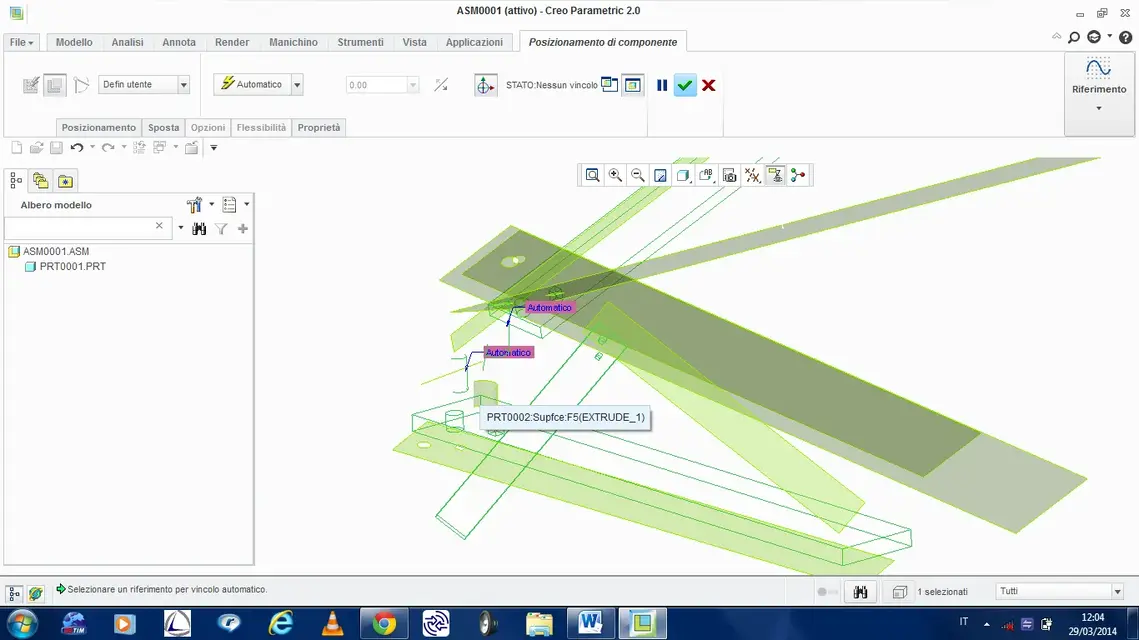Viewport: 1139px width, 640px height.
Task: Expand the Defin utente connection dropdown
Action: click(183, 85)
